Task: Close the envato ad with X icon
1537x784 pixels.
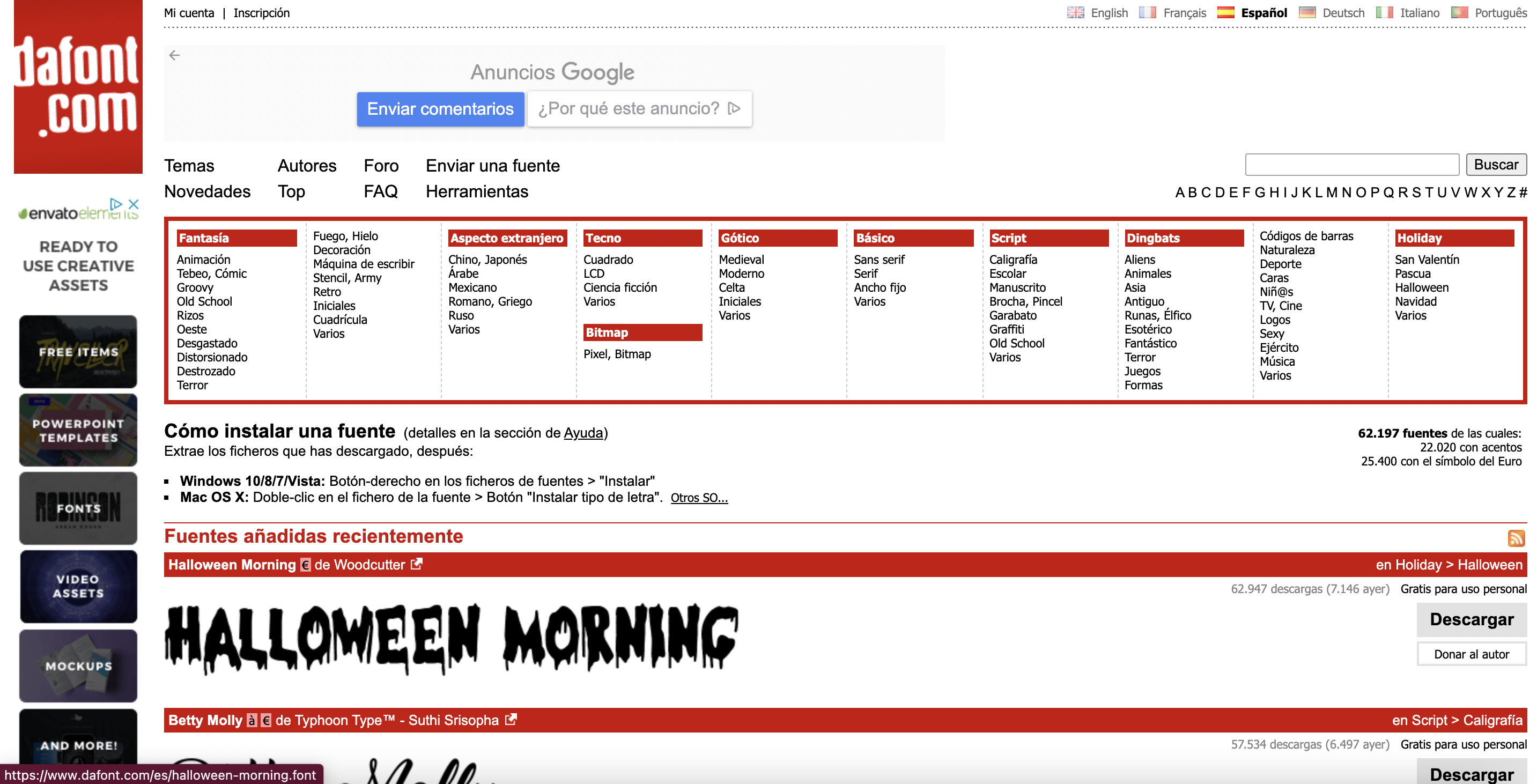Action: [x=134, y=204]
